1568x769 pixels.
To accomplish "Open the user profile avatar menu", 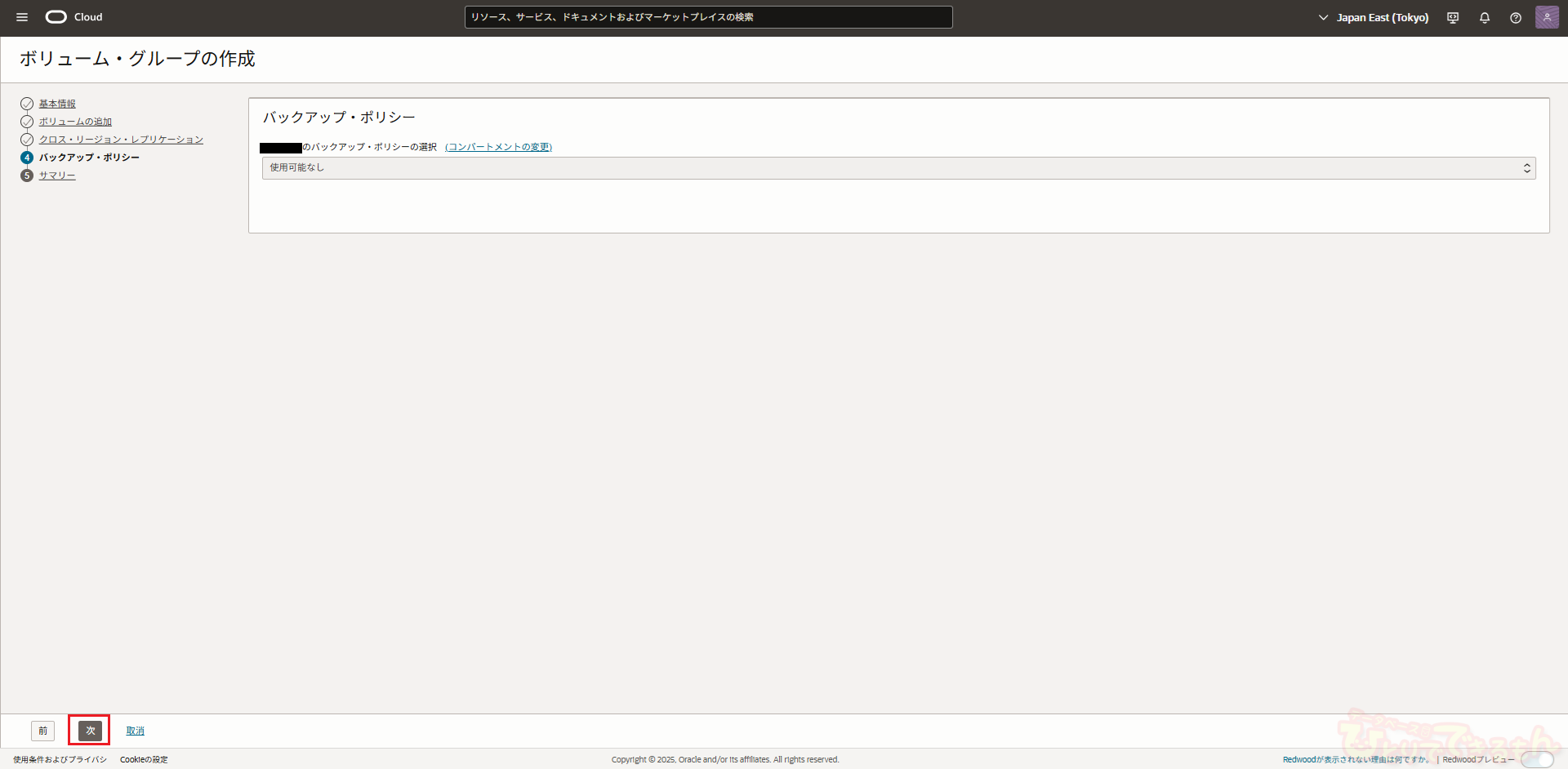I will point(1547,17).
